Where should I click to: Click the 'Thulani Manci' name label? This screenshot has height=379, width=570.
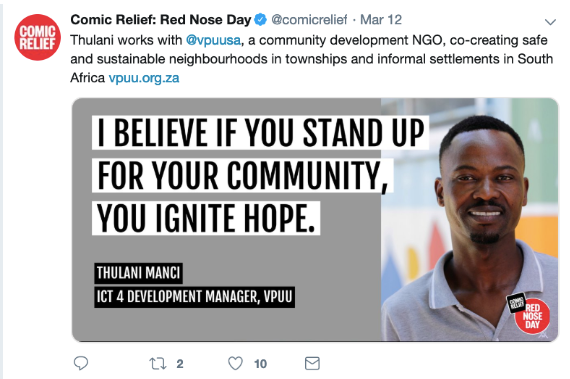coord(139,273)
